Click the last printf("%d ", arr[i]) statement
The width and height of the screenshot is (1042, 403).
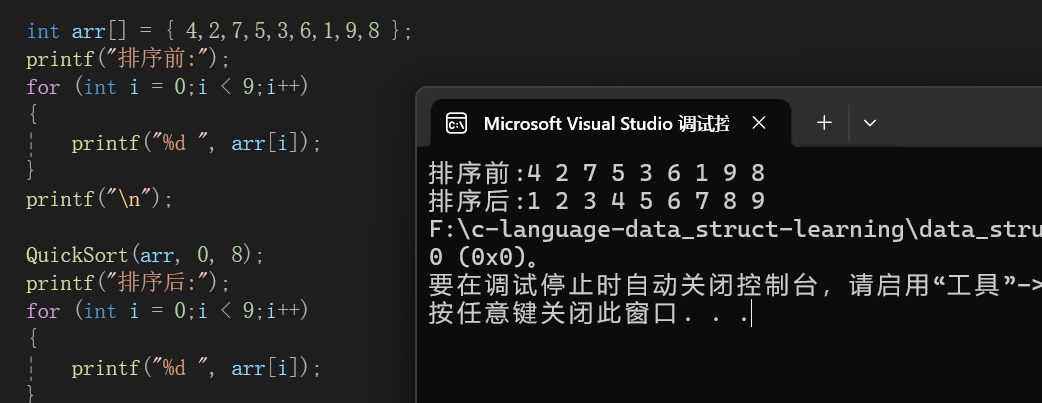click(x=197, y=367)
